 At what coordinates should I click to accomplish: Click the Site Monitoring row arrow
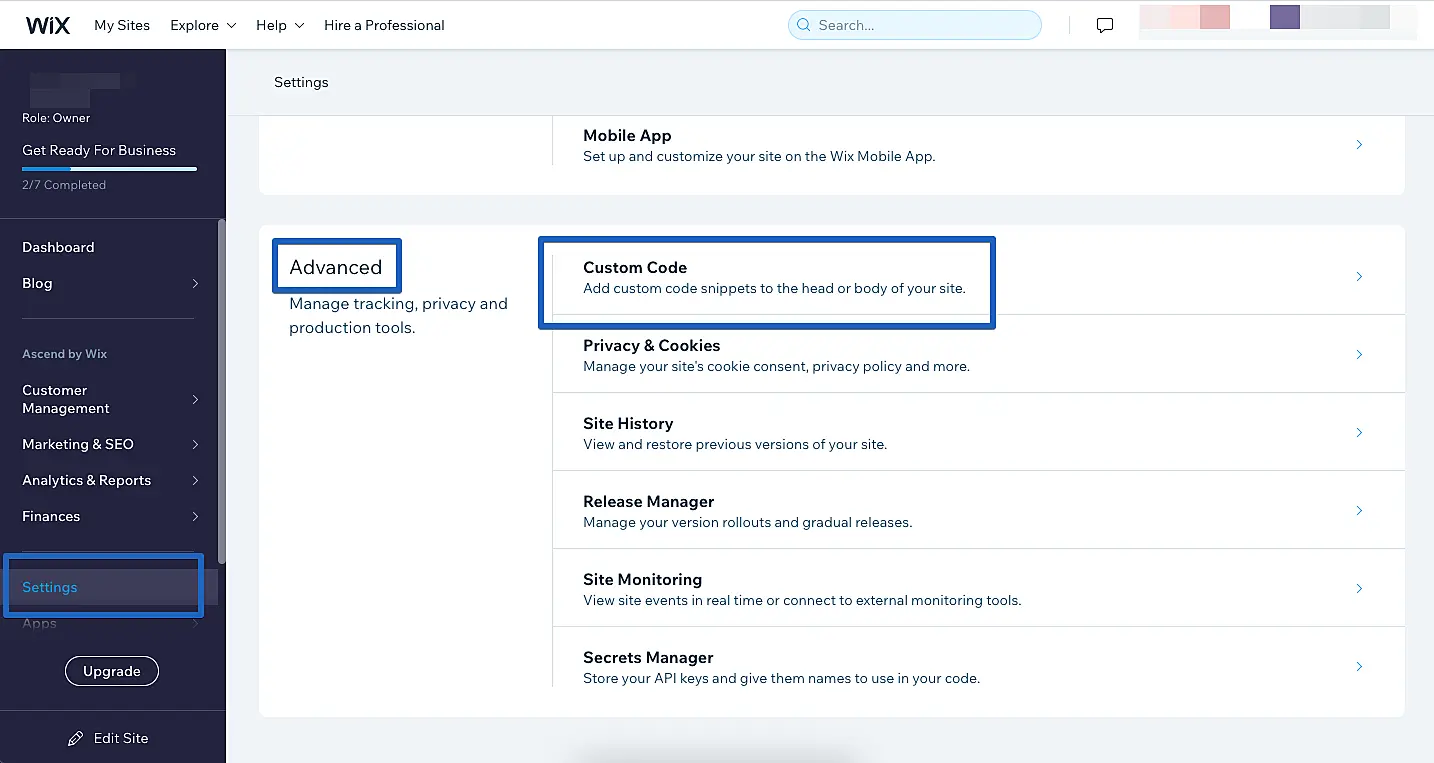pos(1359,589)
